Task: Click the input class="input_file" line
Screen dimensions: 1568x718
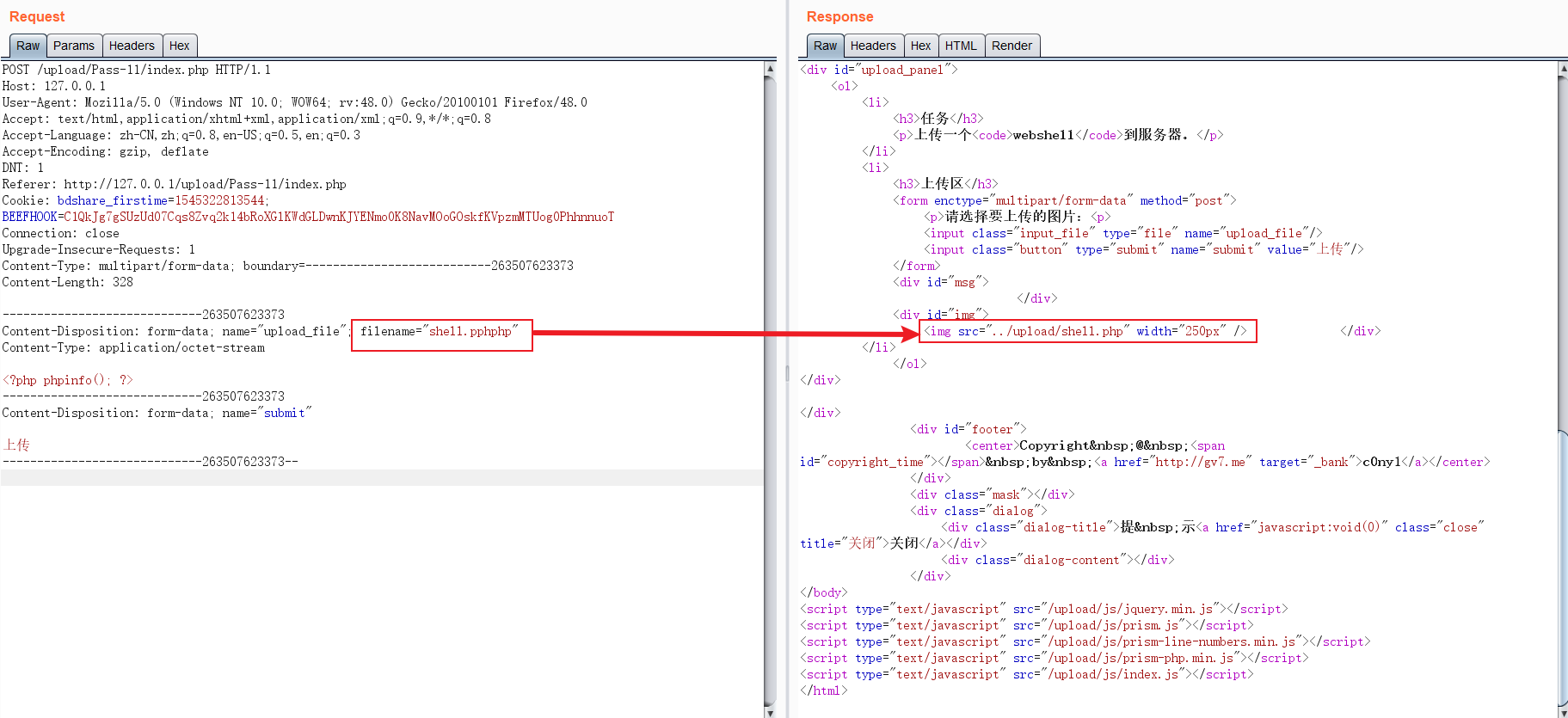Action: tap(1123, 233)
